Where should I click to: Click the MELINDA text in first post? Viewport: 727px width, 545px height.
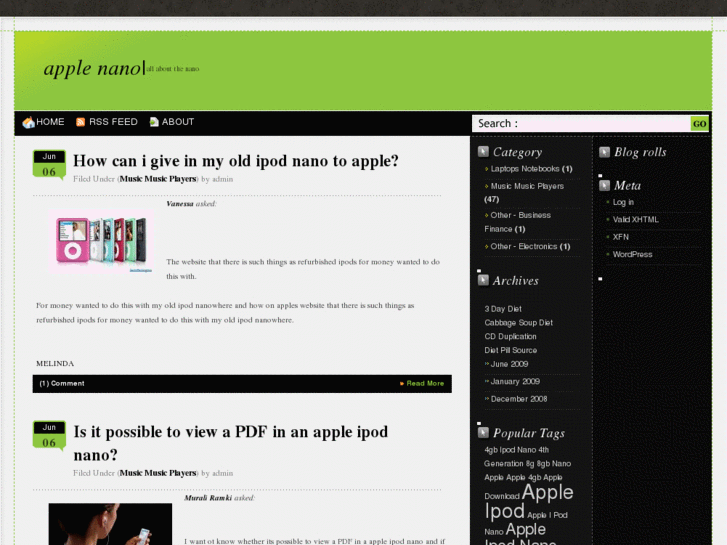click(x=55, y=364)
